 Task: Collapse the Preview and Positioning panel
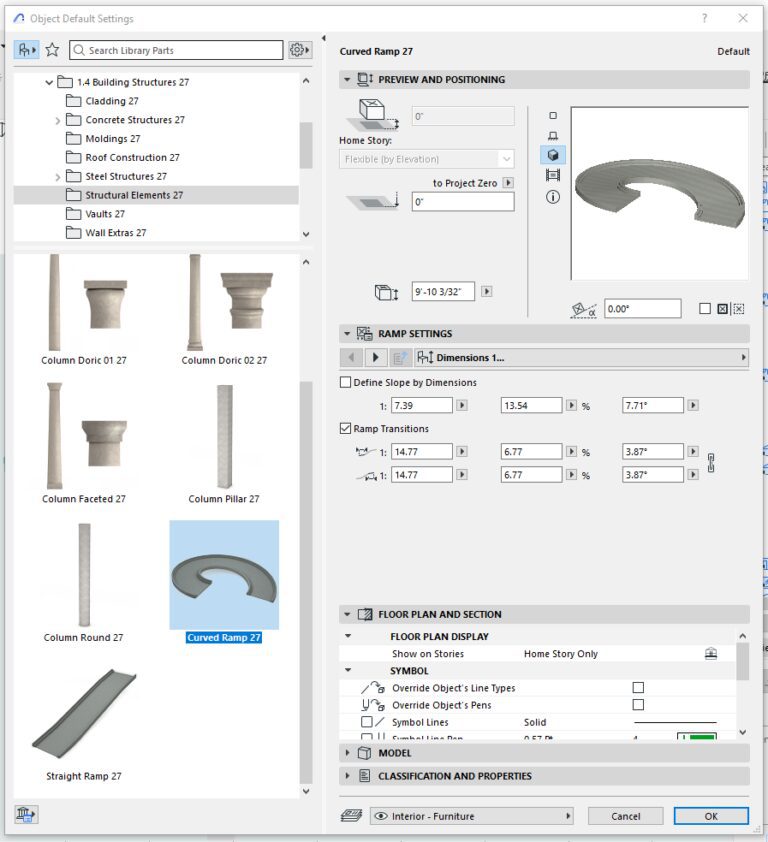pyautogui.click(x=347, y=79)
